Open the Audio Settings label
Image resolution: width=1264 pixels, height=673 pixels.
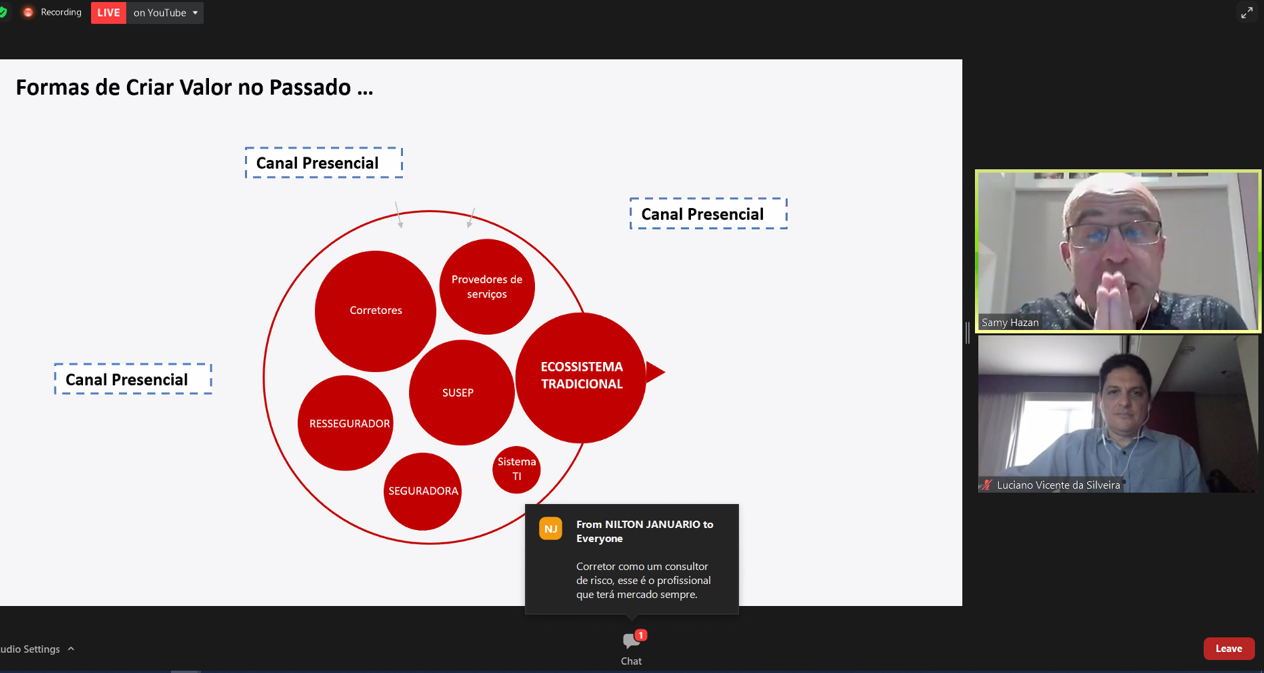(30, 649)
